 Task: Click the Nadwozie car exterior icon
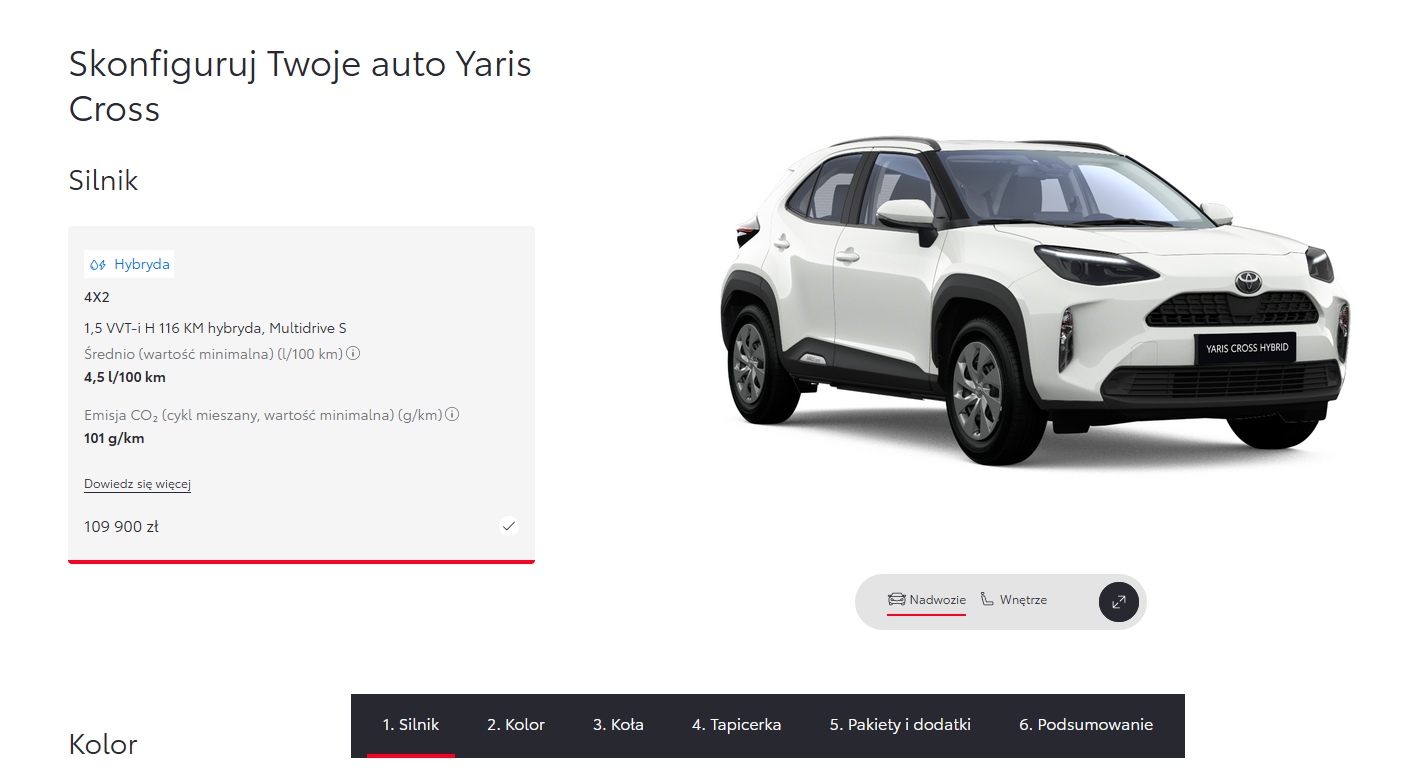point(896,600)
